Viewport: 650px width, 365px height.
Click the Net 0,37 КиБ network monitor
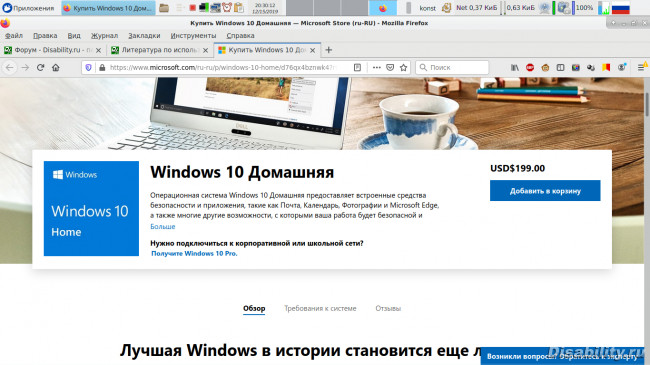476,8
